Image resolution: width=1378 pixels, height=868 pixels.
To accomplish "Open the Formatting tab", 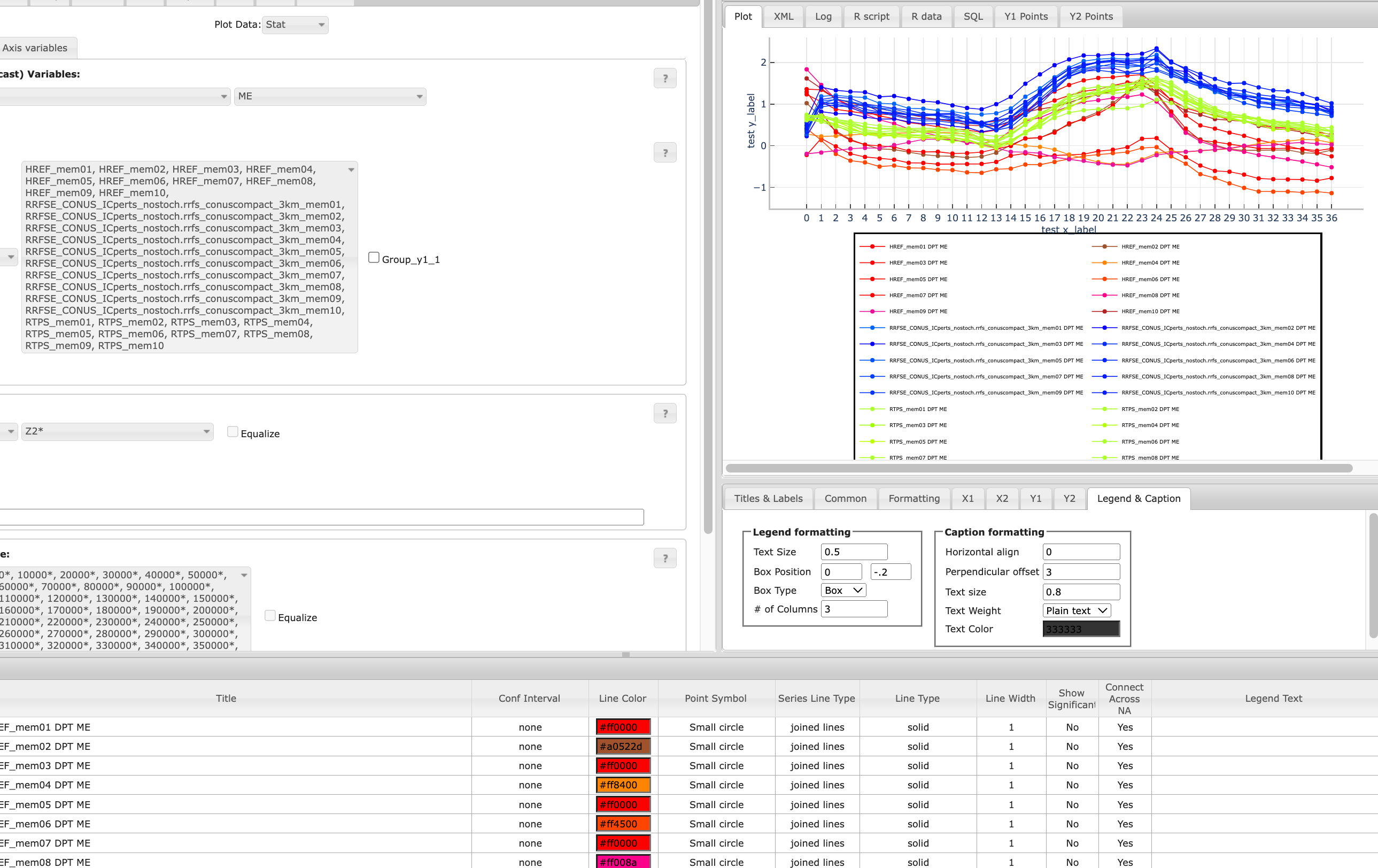I will point(914,498).
